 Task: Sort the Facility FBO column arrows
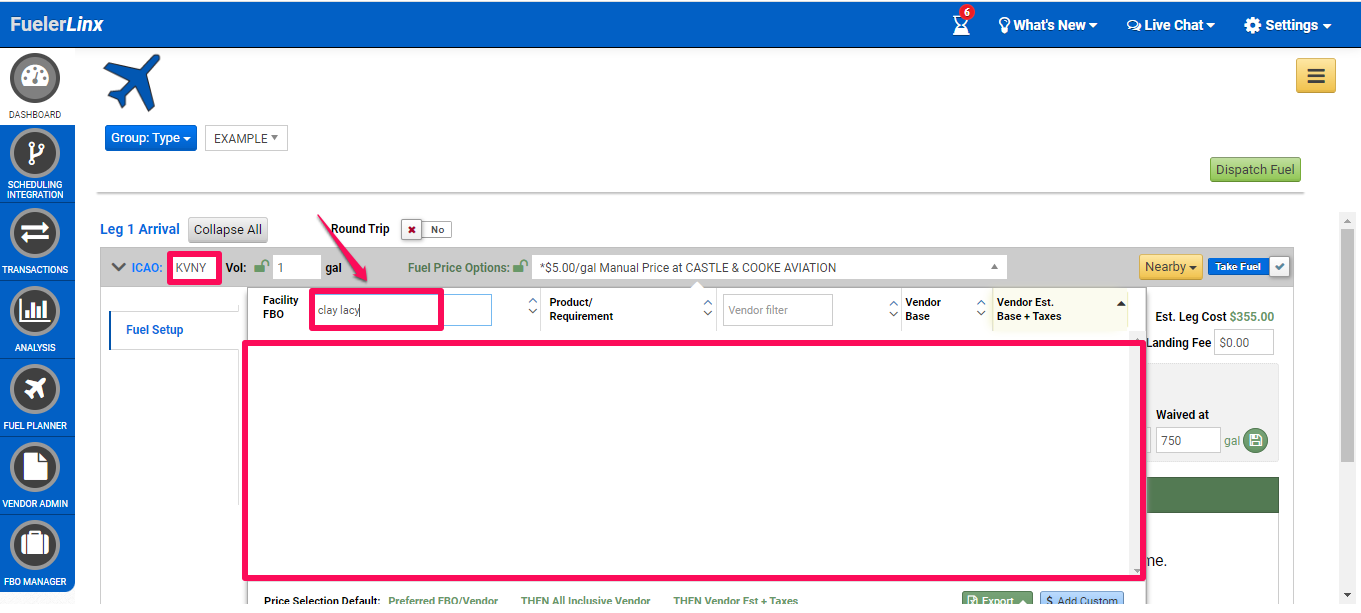tap(532, 307)
